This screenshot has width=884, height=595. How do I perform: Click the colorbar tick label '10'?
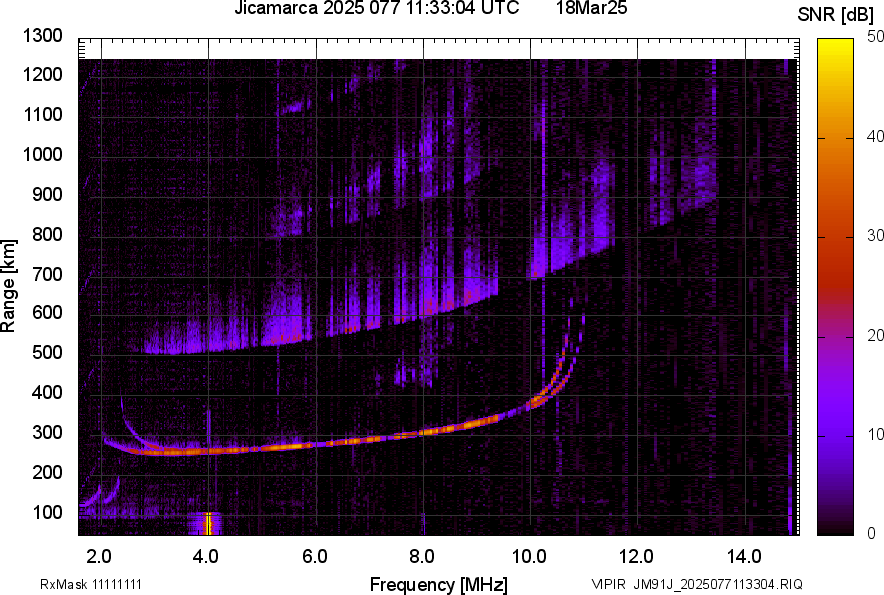[875, 435]
